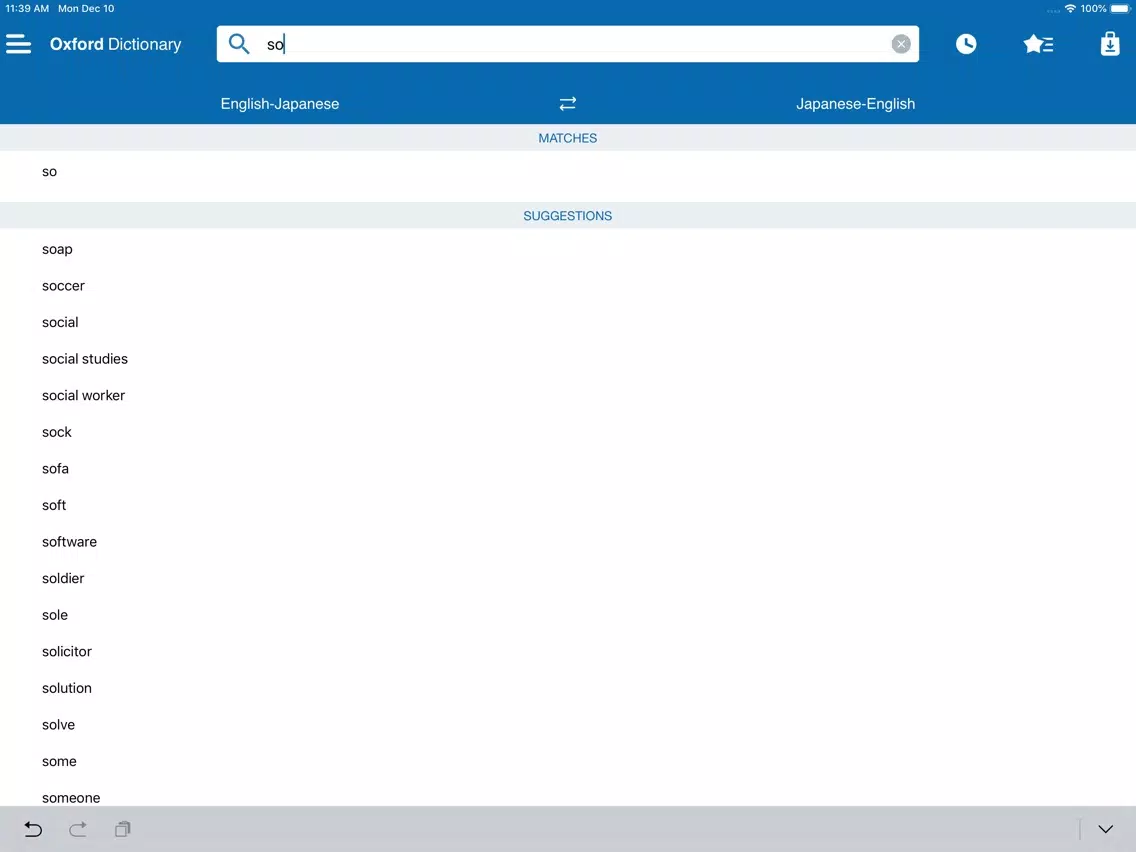The image size is (1136, 852).
Task: Open the suggestion 'solicitor'
Action: [568, 651]
